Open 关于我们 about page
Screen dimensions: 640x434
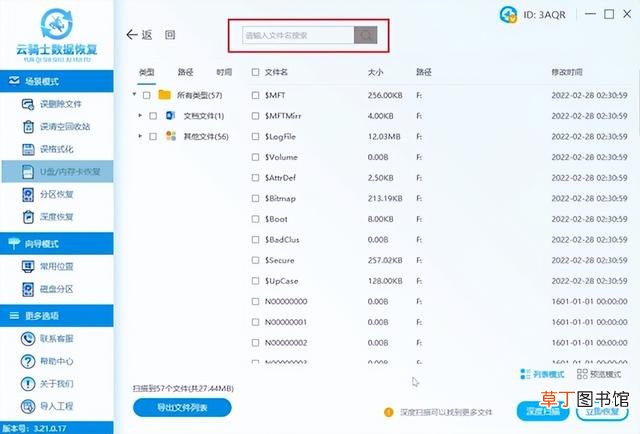(47, 384)
